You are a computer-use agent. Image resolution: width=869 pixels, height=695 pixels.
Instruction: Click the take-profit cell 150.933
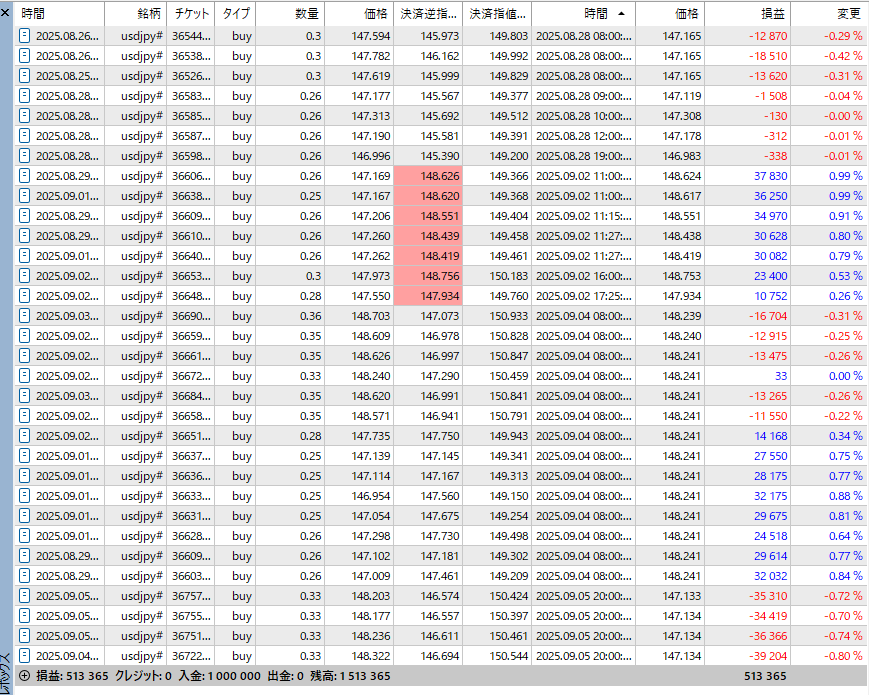click(x=497, y=316)
